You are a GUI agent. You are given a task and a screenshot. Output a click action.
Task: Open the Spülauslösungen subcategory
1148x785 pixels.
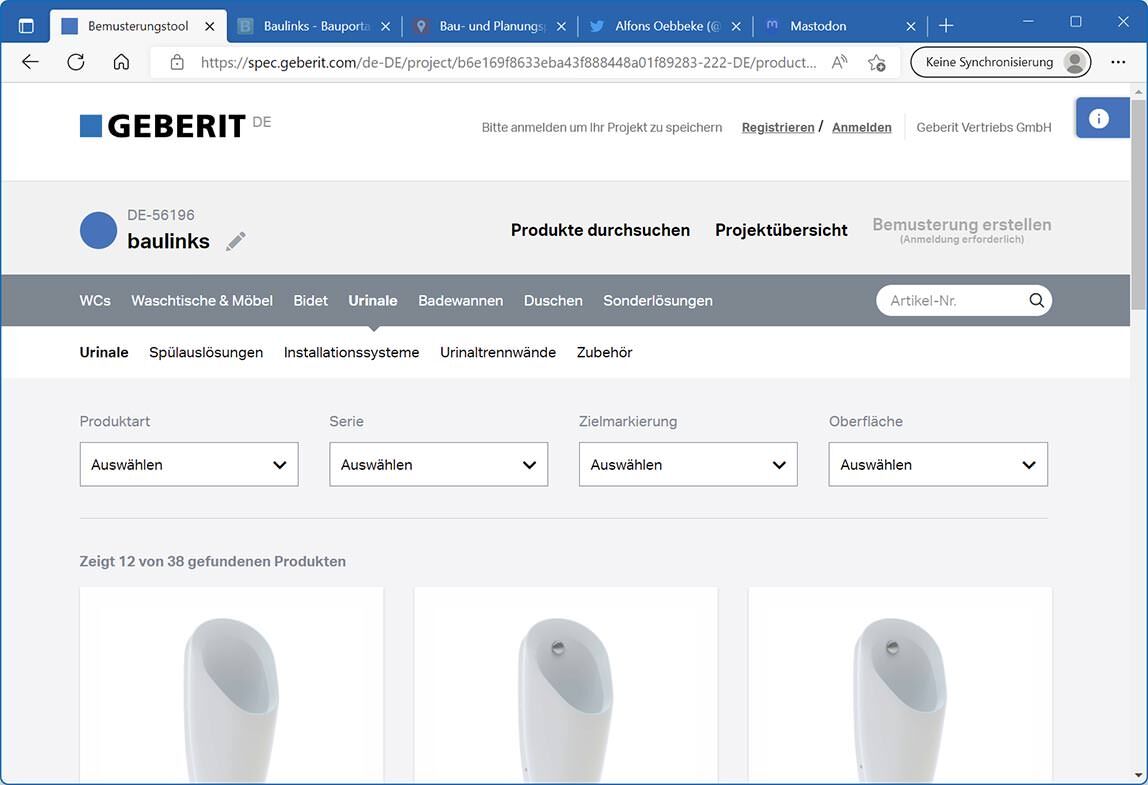pos(206,352)
